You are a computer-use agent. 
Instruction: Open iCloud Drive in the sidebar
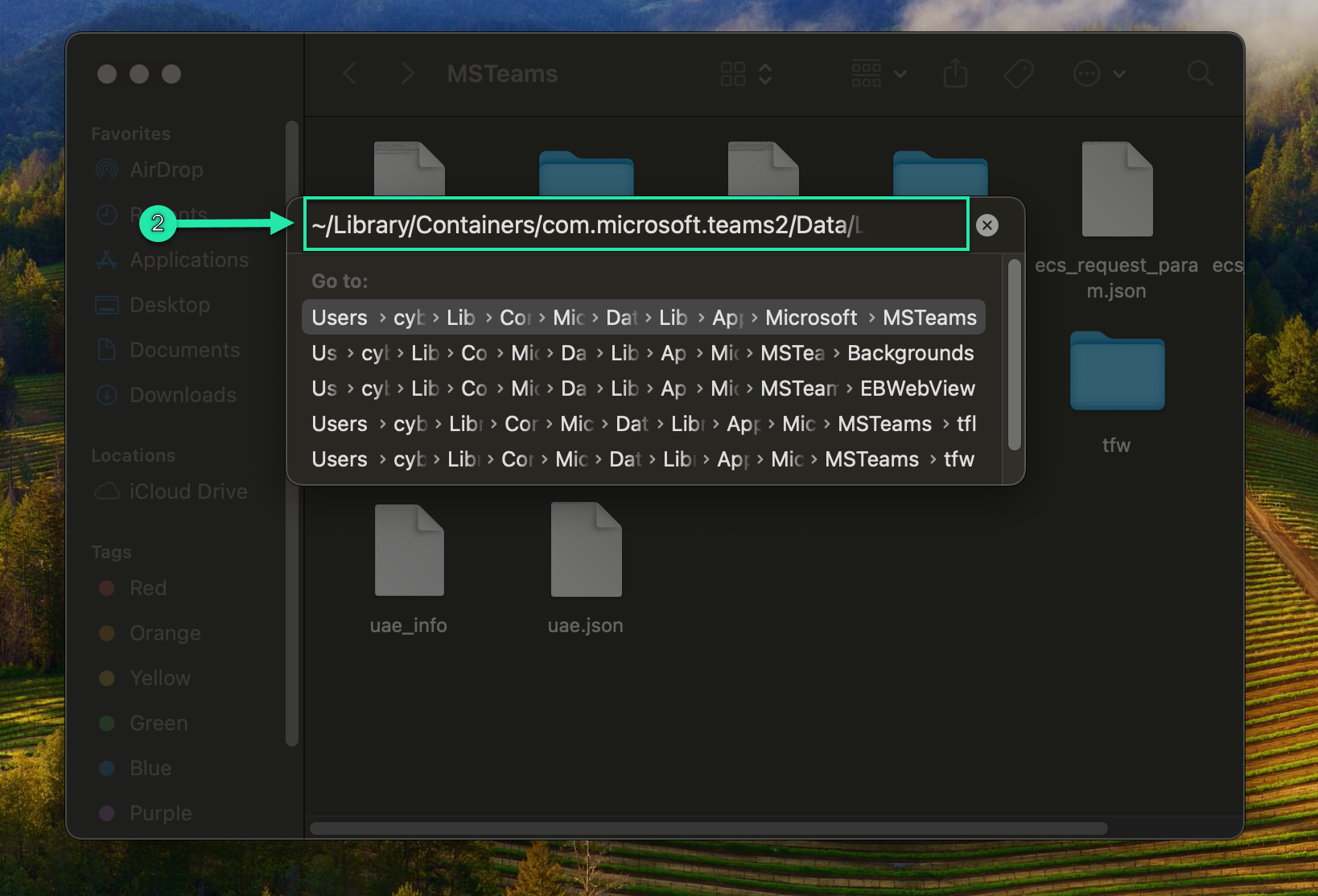(x=172, y=491)
